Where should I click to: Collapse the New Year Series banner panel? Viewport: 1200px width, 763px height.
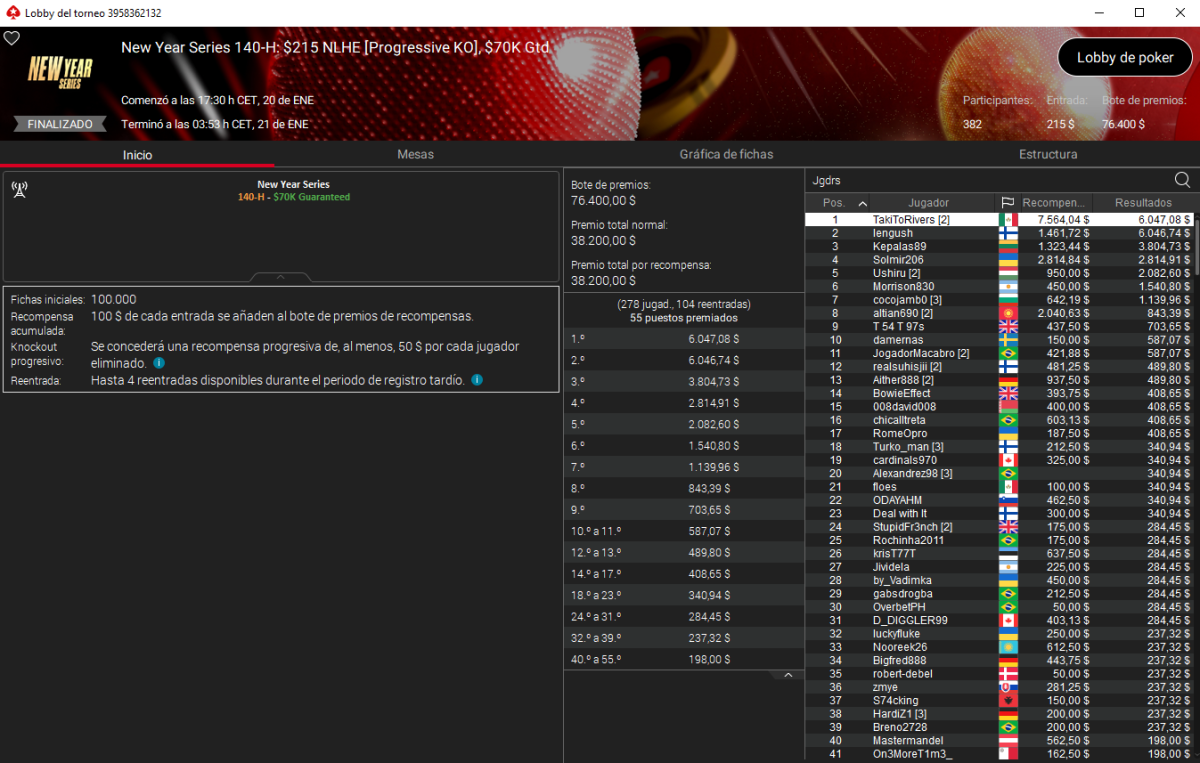click(280, 277)
